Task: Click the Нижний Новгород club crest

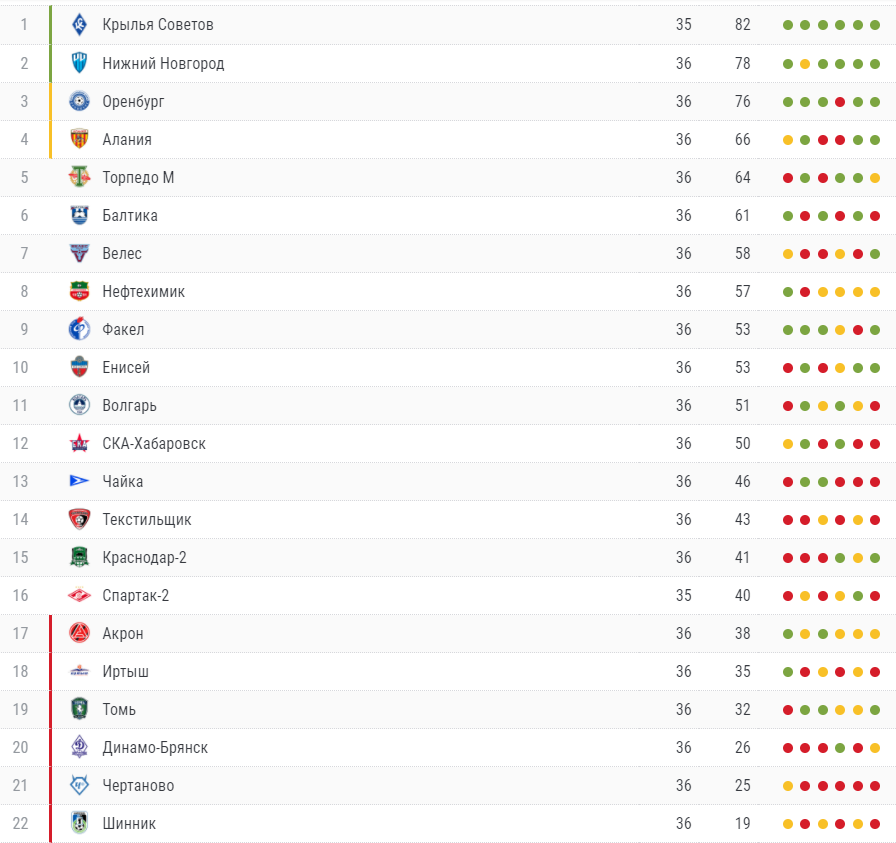Action: [79, 63]
